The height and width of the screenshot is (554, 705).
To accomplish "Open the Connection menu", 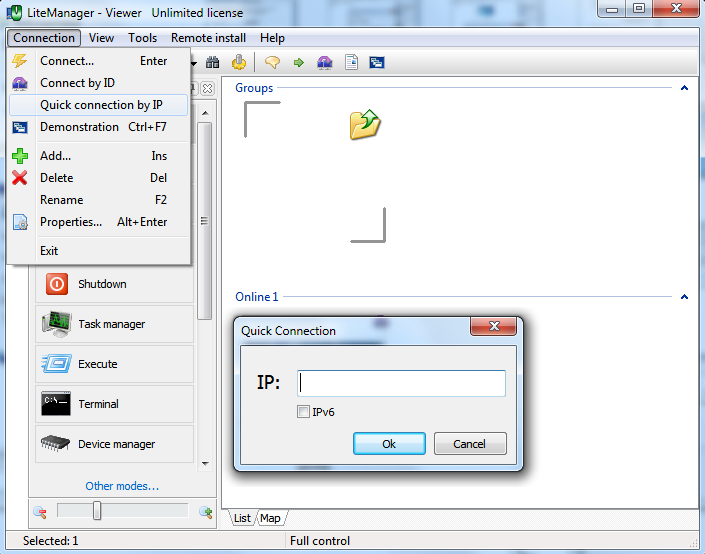I will point(44,38).
